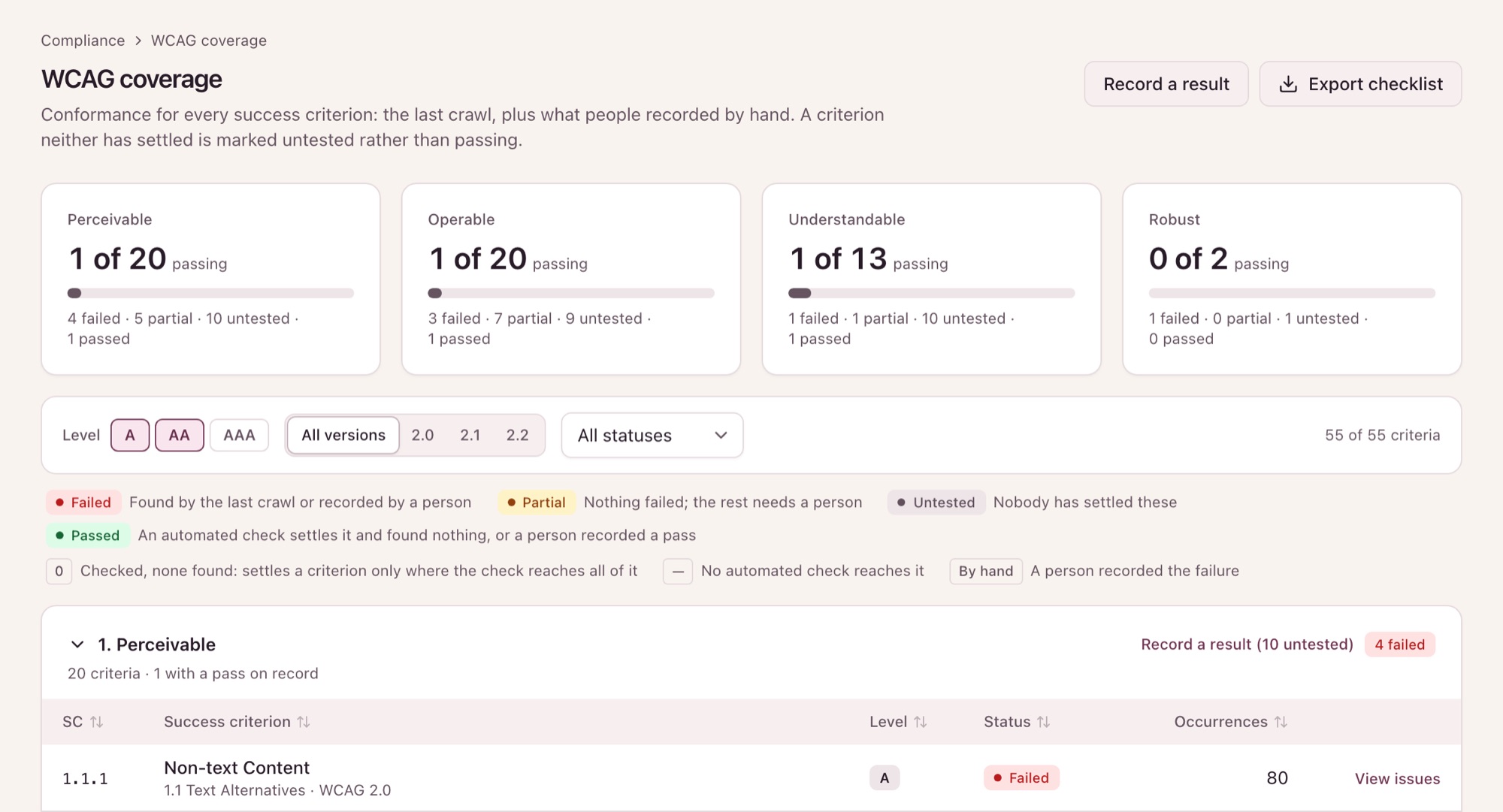Sort by Occurrences column arrows icon

tap(1281, 722)
